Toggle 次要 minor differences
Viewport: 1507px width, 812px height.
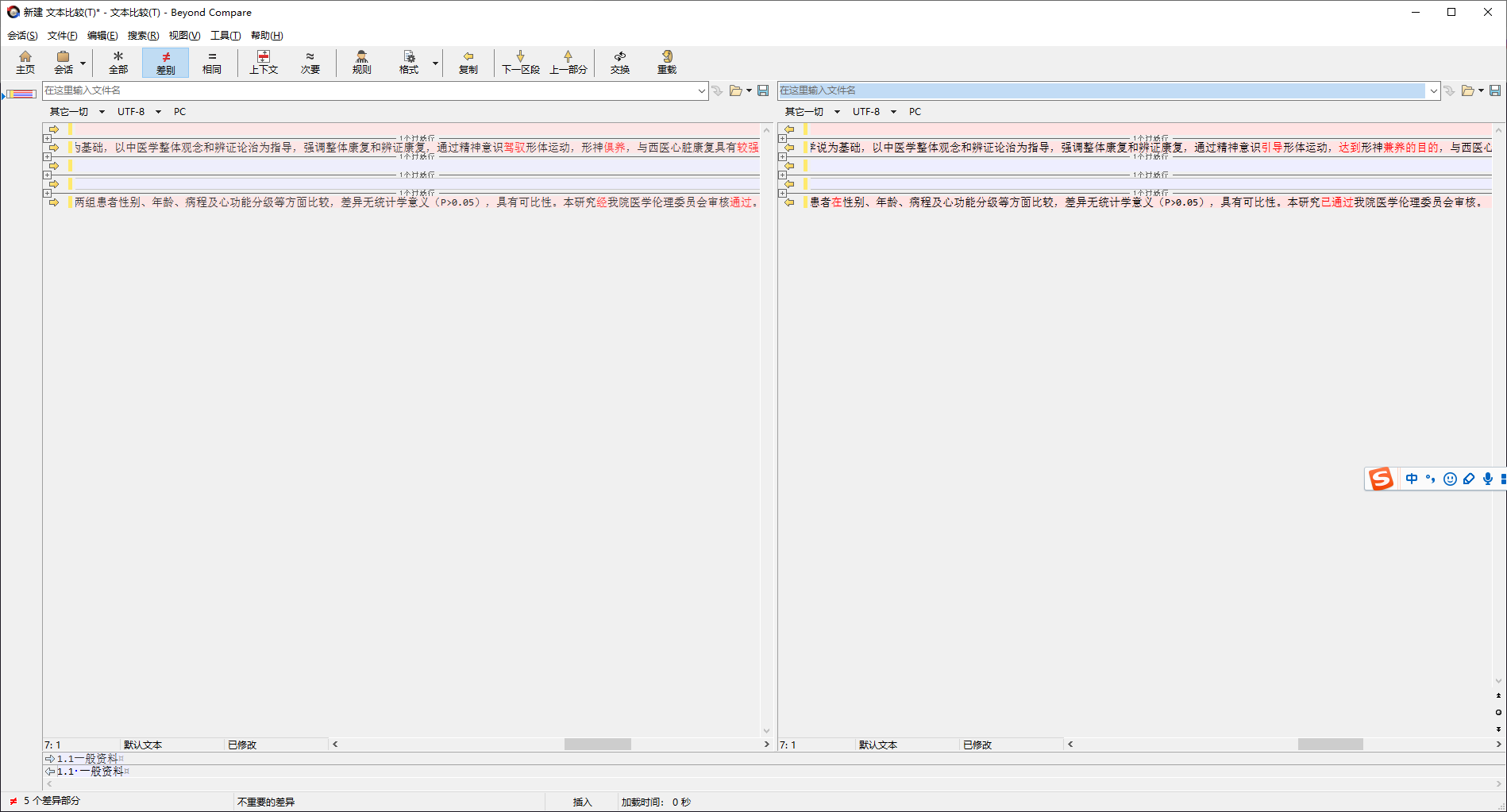310,62
